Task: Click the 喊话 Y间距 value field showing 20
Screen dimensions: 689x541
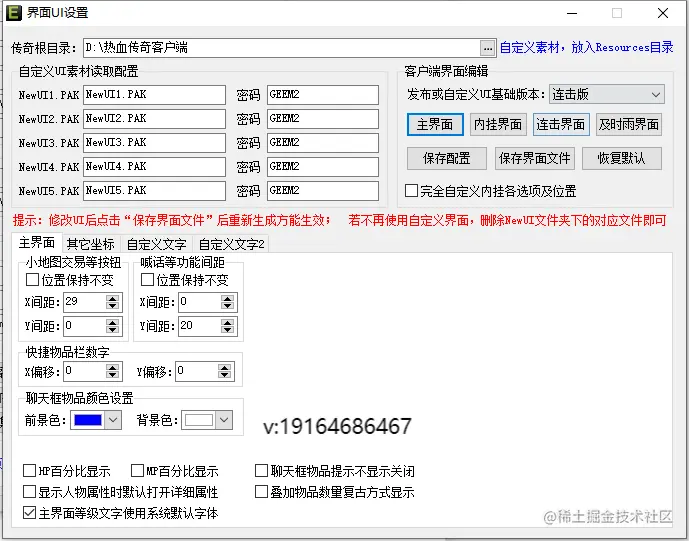Action: 199,326
